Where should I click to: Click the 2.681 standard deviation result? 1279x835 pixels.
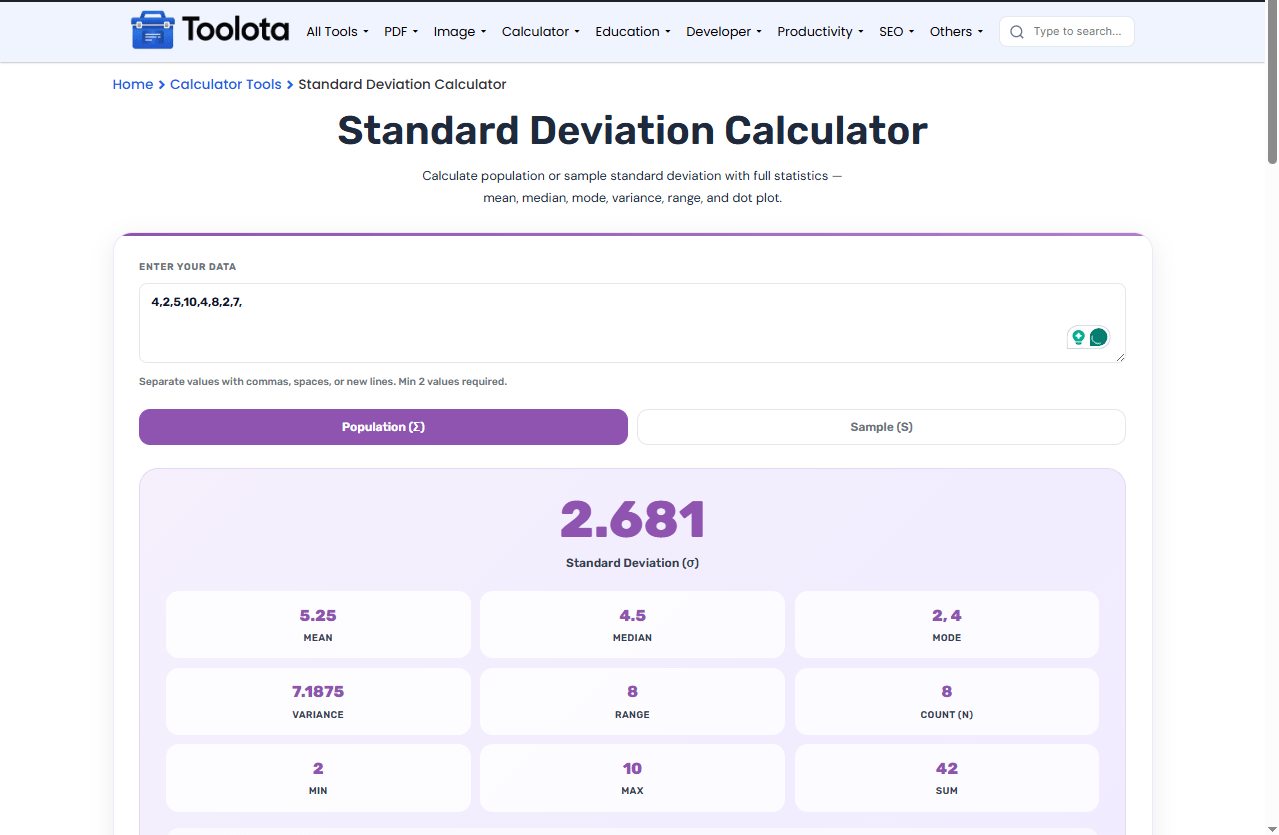tap(633, 520)
